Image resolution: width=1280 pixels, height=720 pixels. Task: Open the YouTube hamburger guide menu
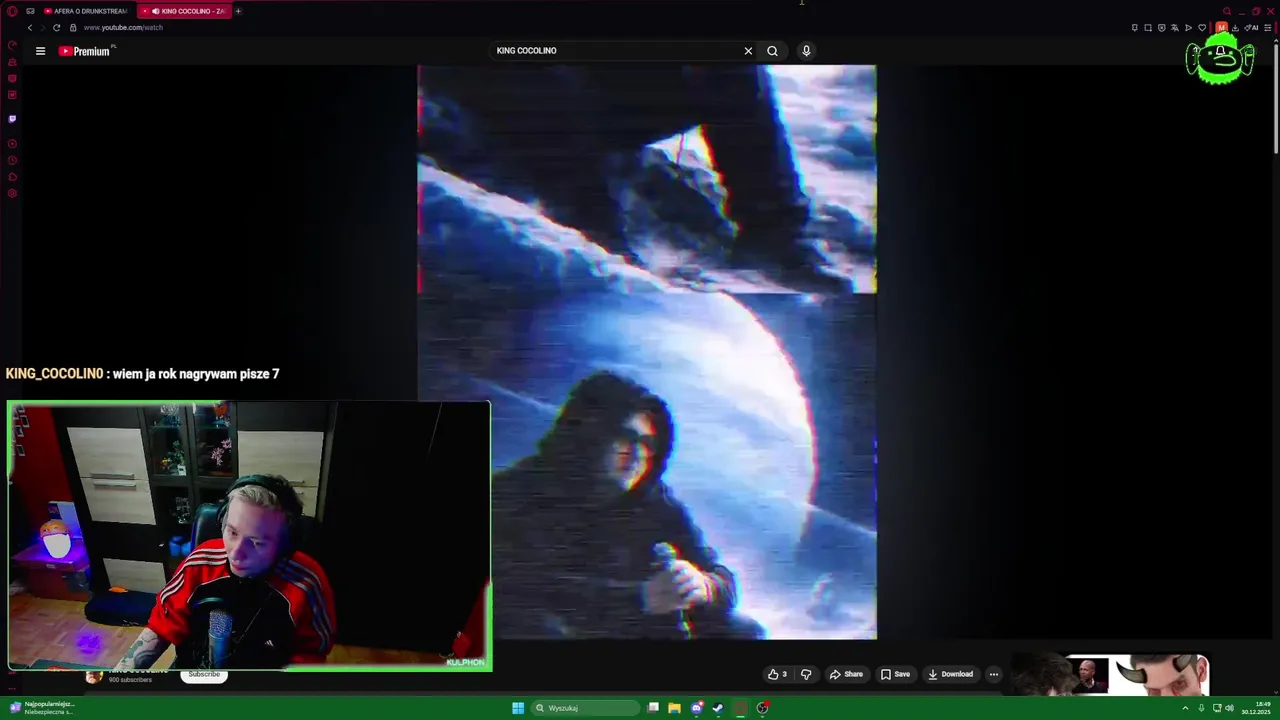click(x=40, y=51)
